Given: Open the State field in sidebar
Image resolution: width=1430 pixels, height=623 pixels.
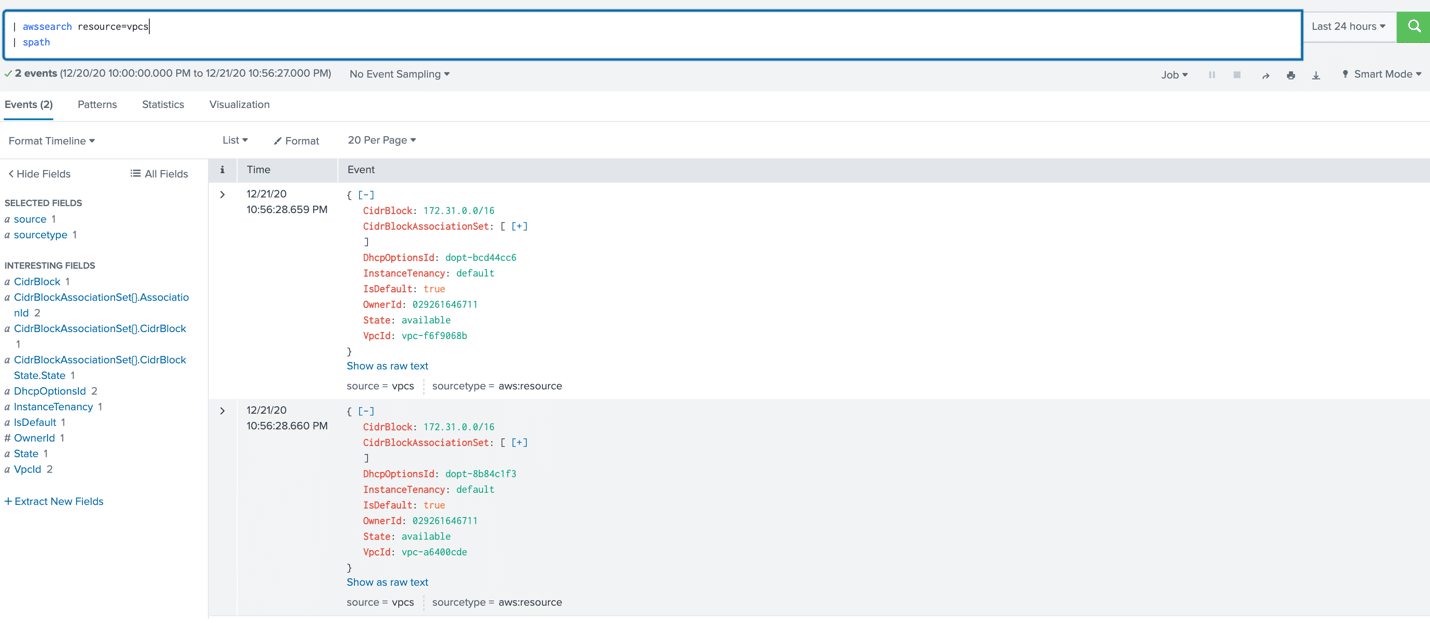Looking at the screenshot, I should 26,454.
